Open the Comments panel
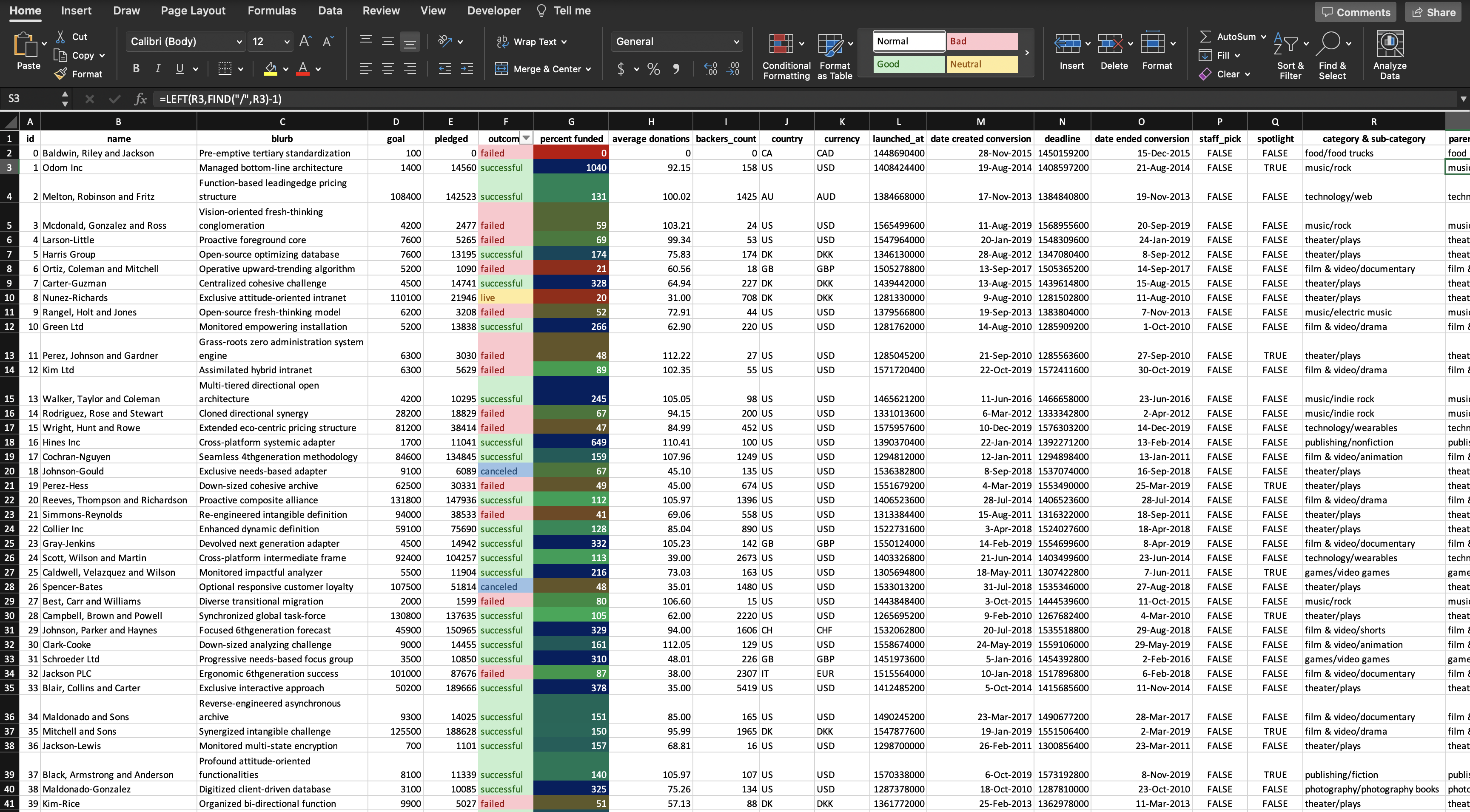Screen dimensions: 1470x812 point(1355,12)
